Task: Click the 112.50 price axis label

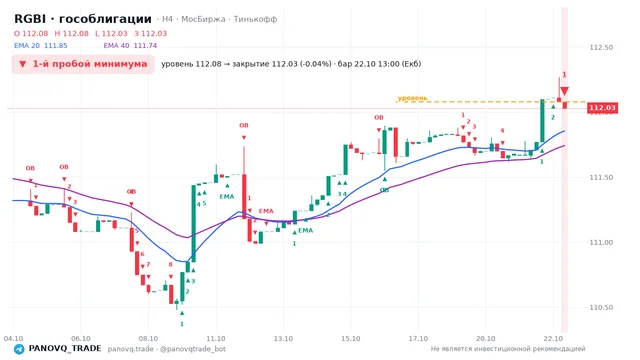Action: (601, 47)
